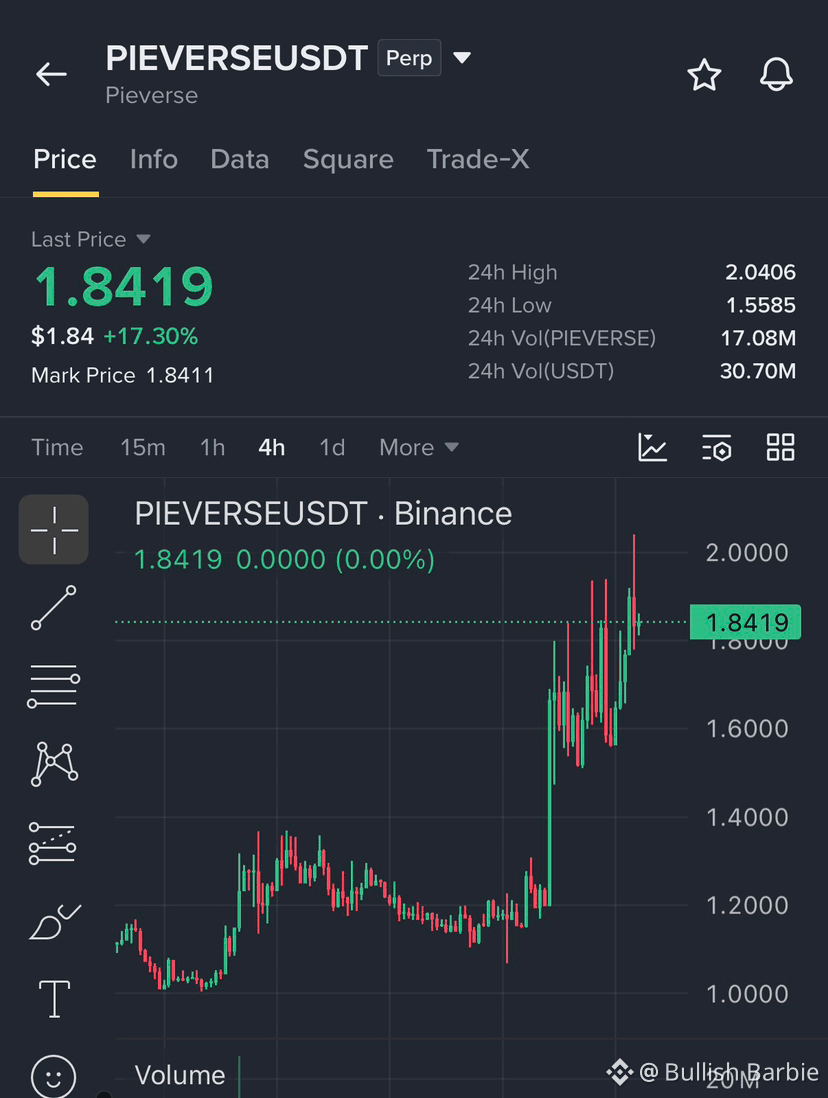
Task: Select the trend line drawing tool
Action: point(54,607)
